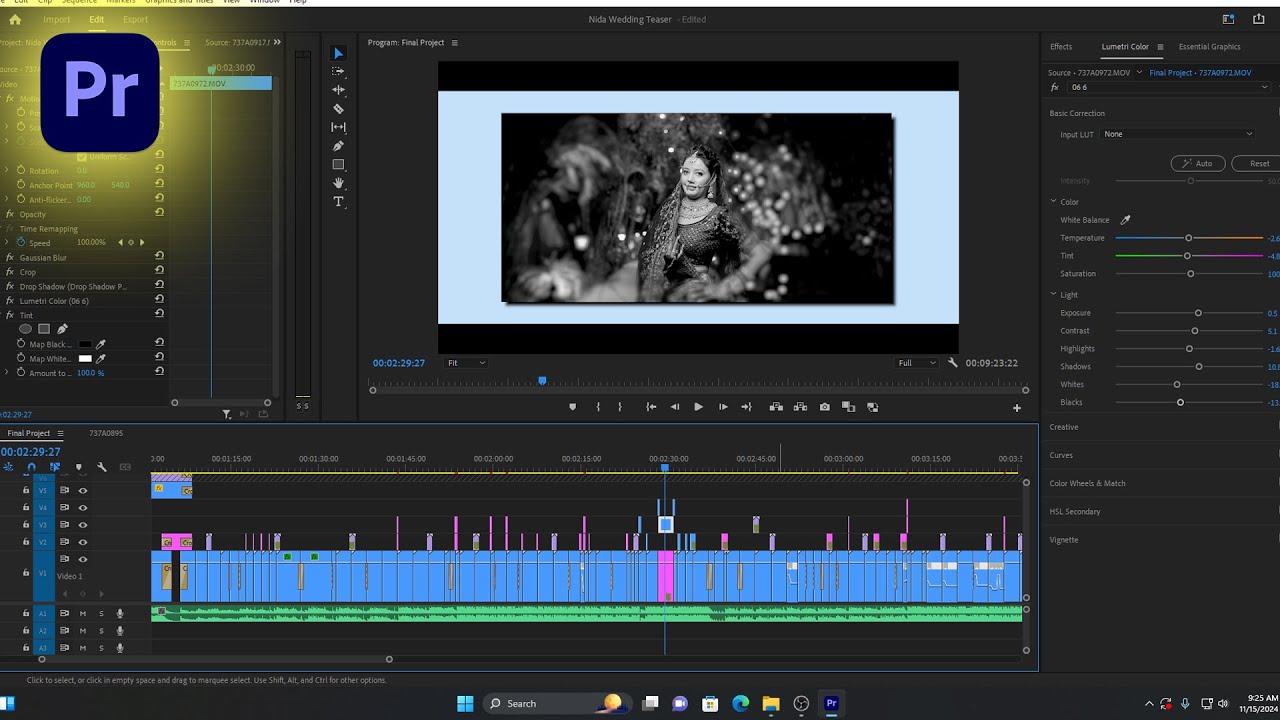
Task: Select the Pen tool in toolbar
Action: pos(338,146)
